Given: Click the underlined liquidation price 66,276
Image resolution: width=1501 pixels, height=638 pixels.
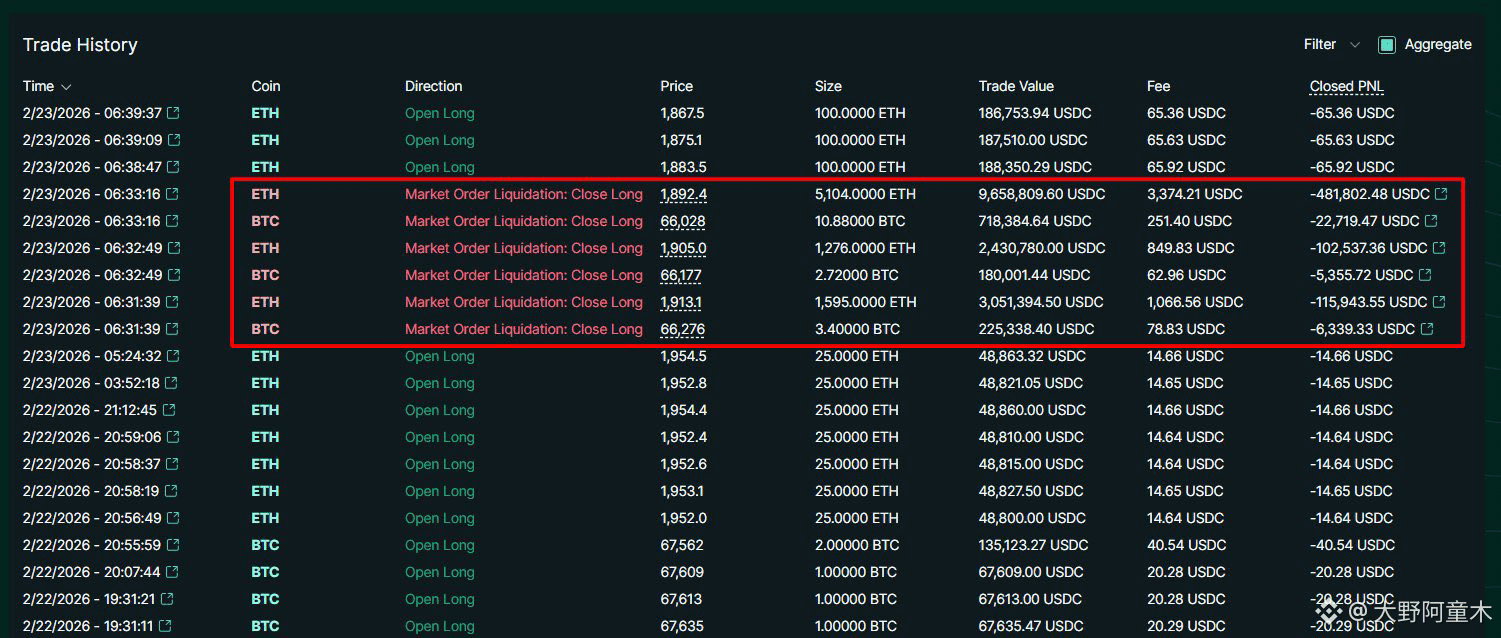Looking at the screenshot, I should pos(682,329).
